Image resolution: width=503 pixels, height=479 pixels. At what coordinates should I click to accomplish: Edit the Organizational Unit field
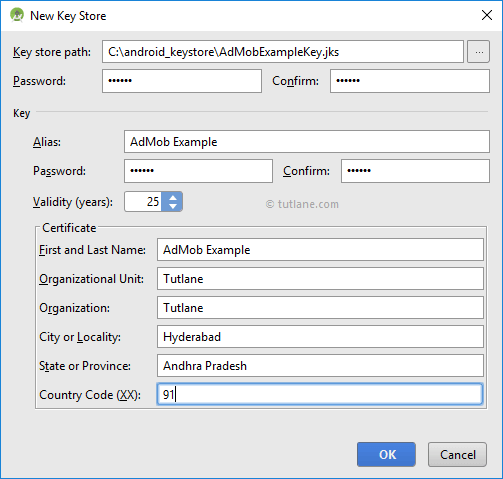320,279
